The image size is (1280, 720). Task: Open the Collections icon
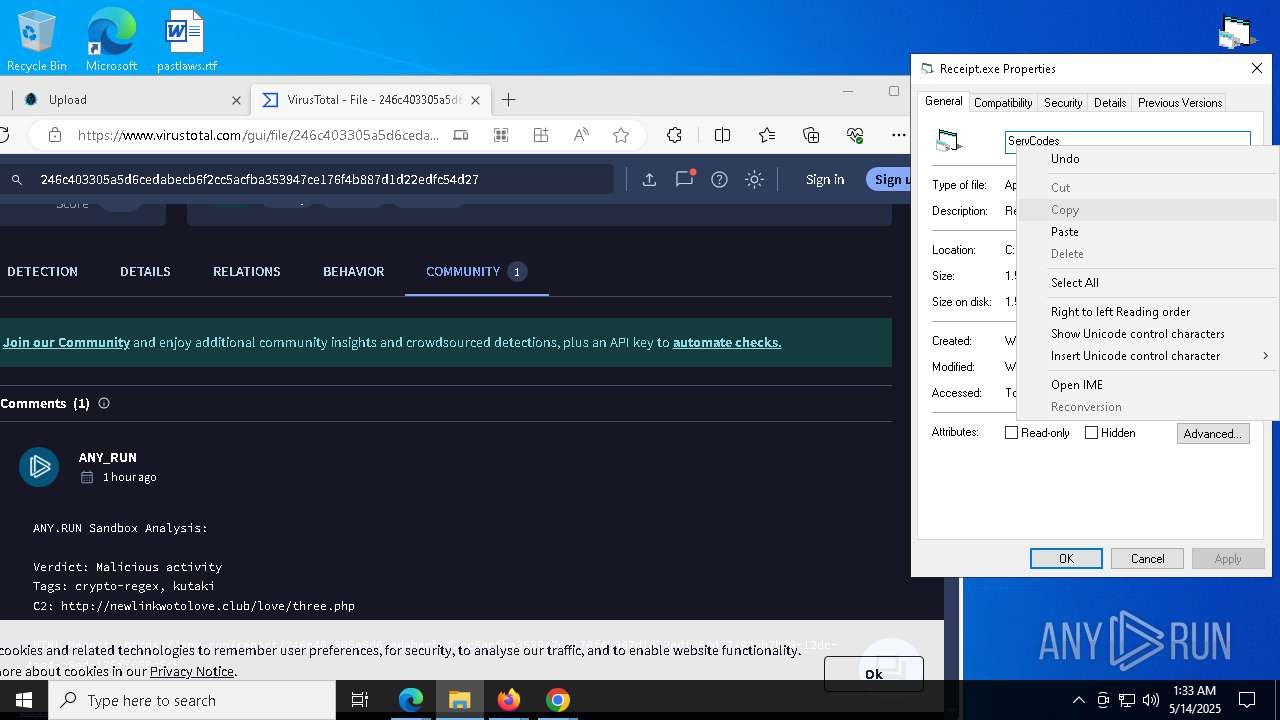coord(811,135)
